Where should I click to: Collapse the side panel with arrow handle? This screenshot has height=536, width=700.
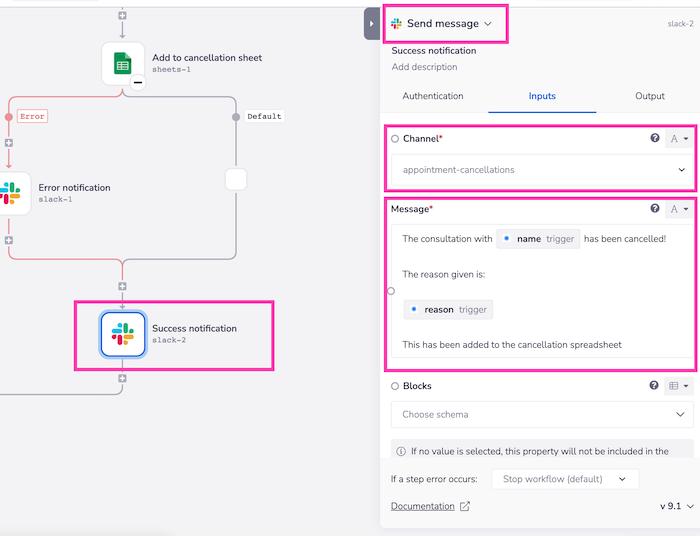(371, 24)
